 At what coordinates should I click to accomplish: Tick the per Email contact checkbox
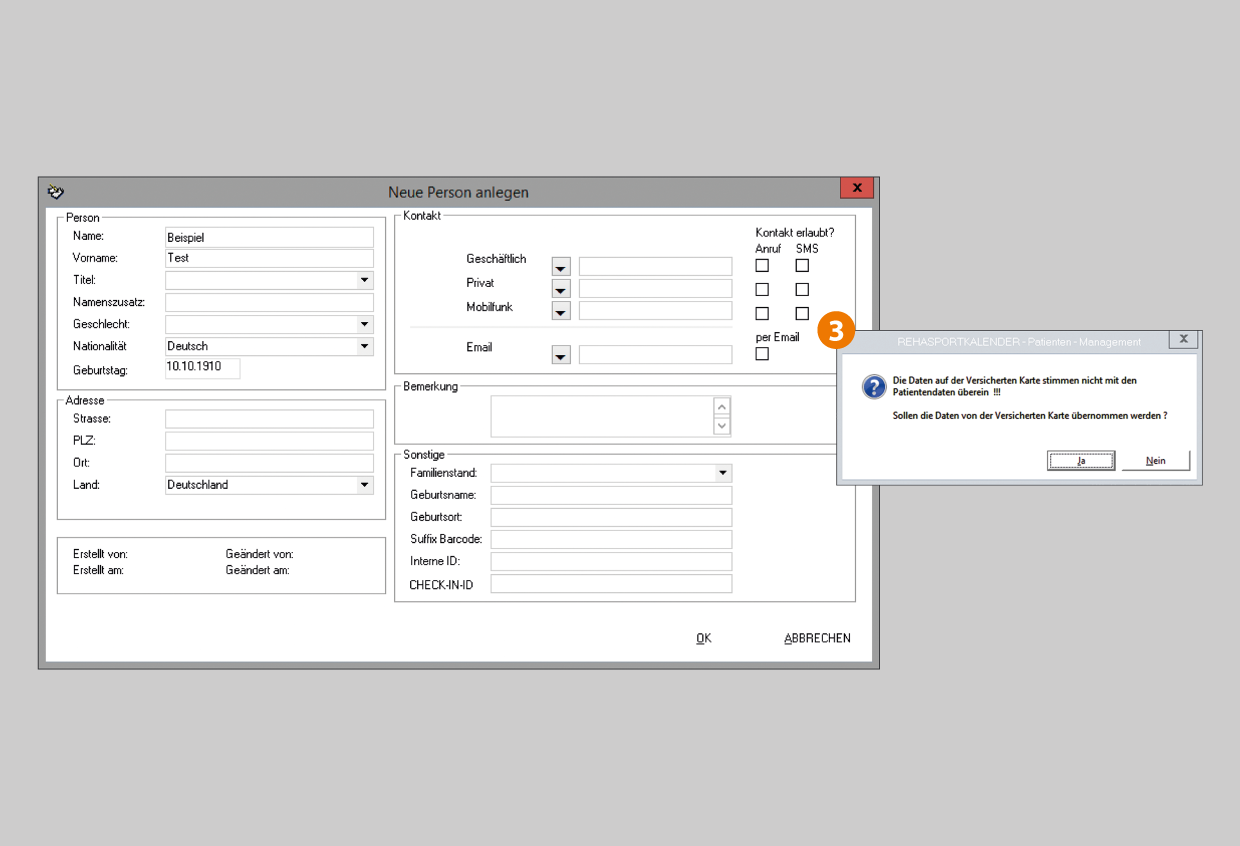click(x=762, y=354)
